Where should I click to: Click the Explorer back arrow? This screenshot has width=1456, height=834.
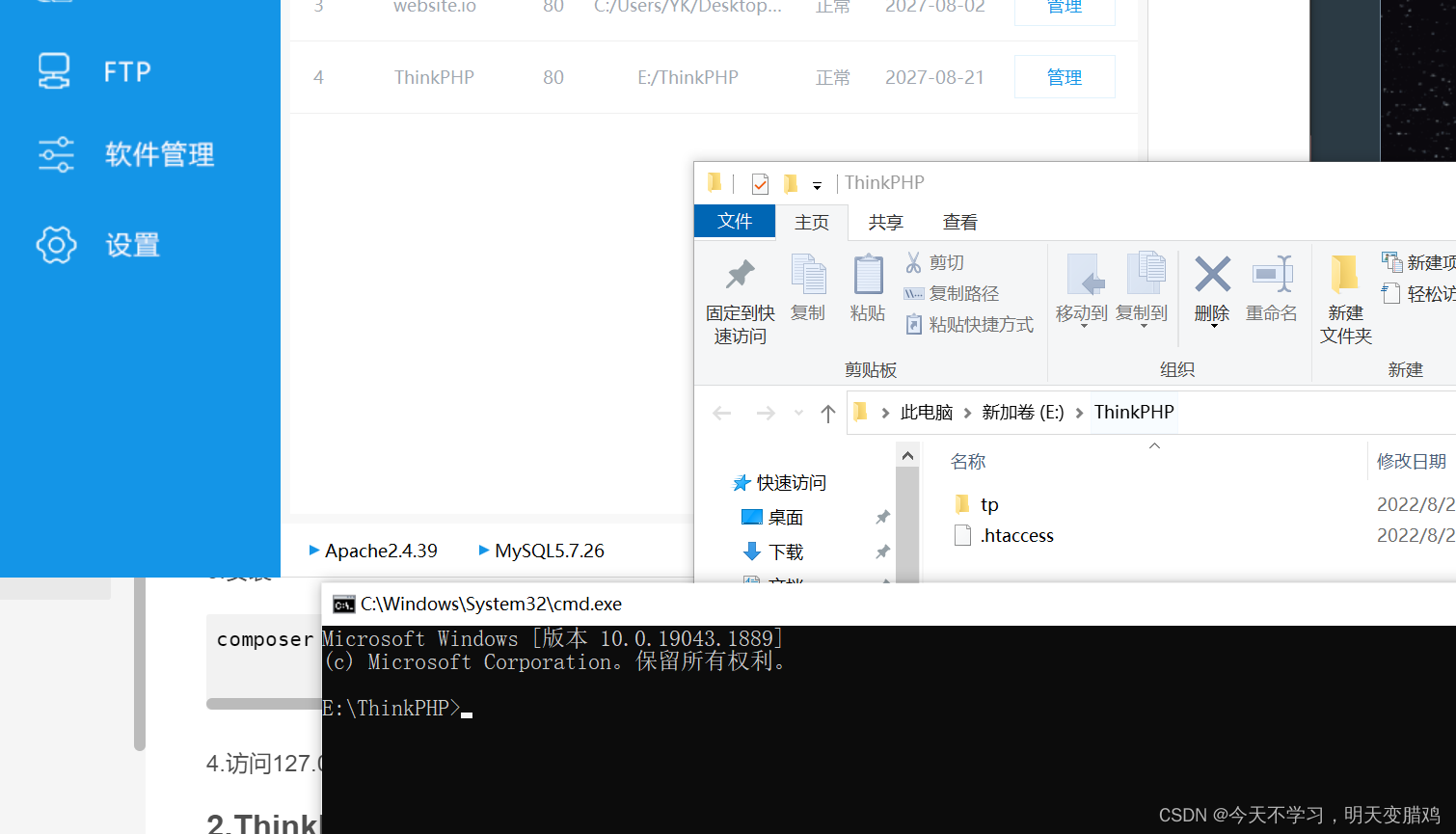(722, 414)
